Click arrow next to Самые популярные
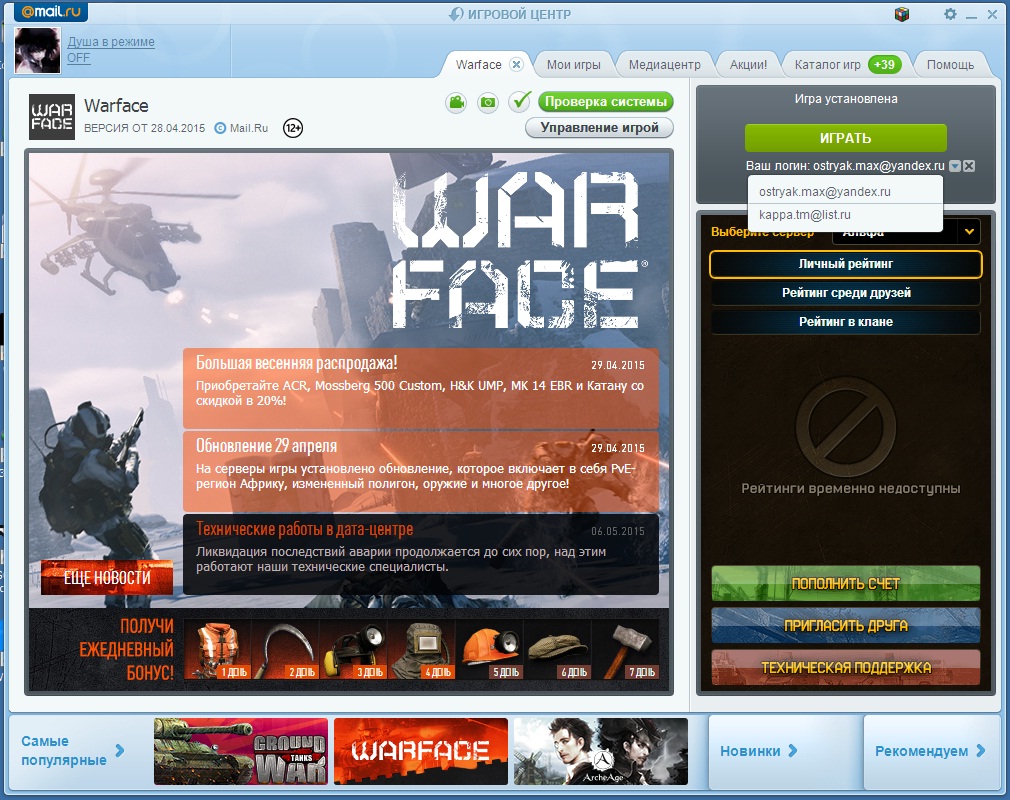The width and height of the screenshot is (1010, 800). (120, 750)
